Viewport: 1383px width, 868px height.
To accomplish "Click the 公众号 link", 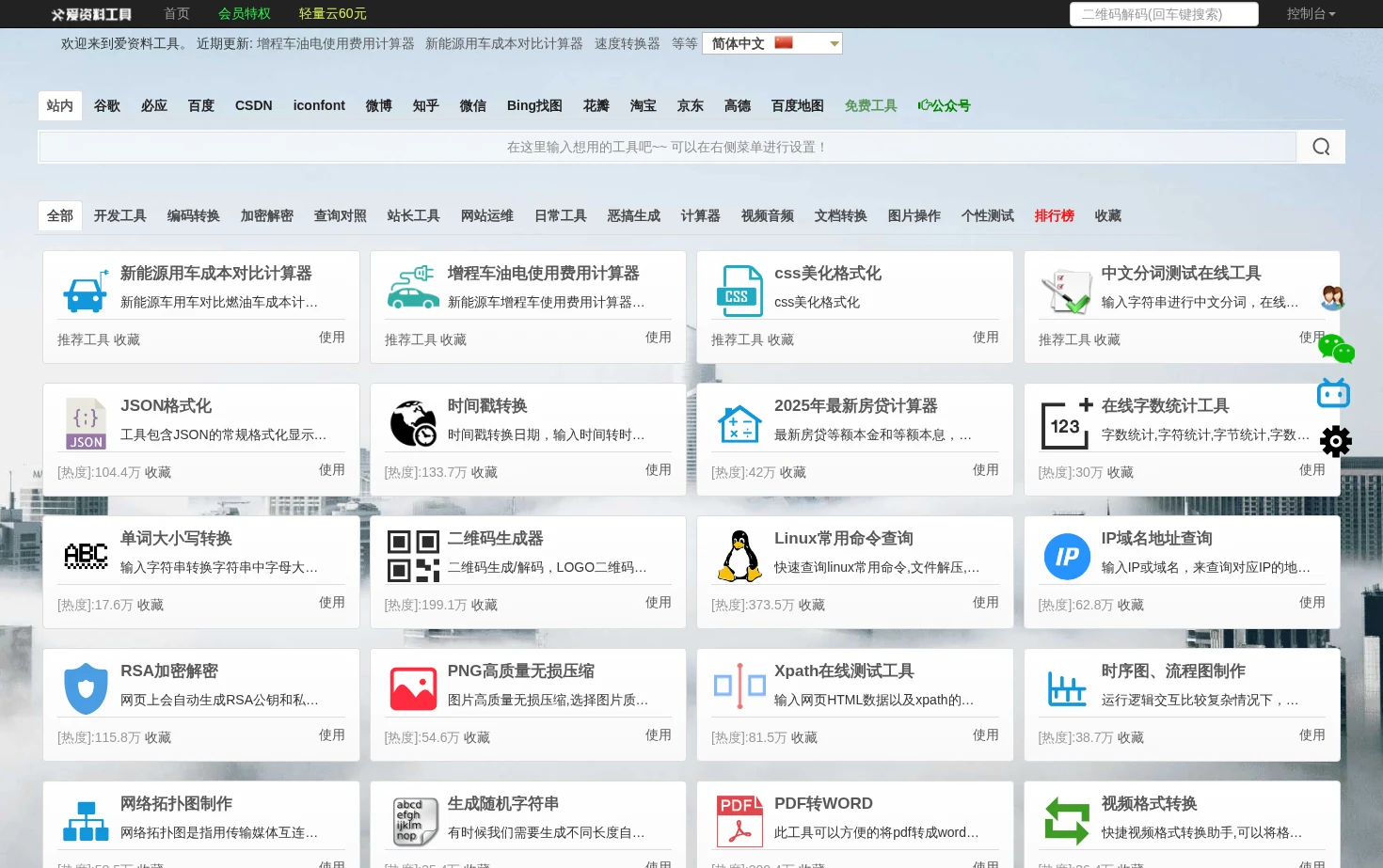I will (x=945, y=105).
